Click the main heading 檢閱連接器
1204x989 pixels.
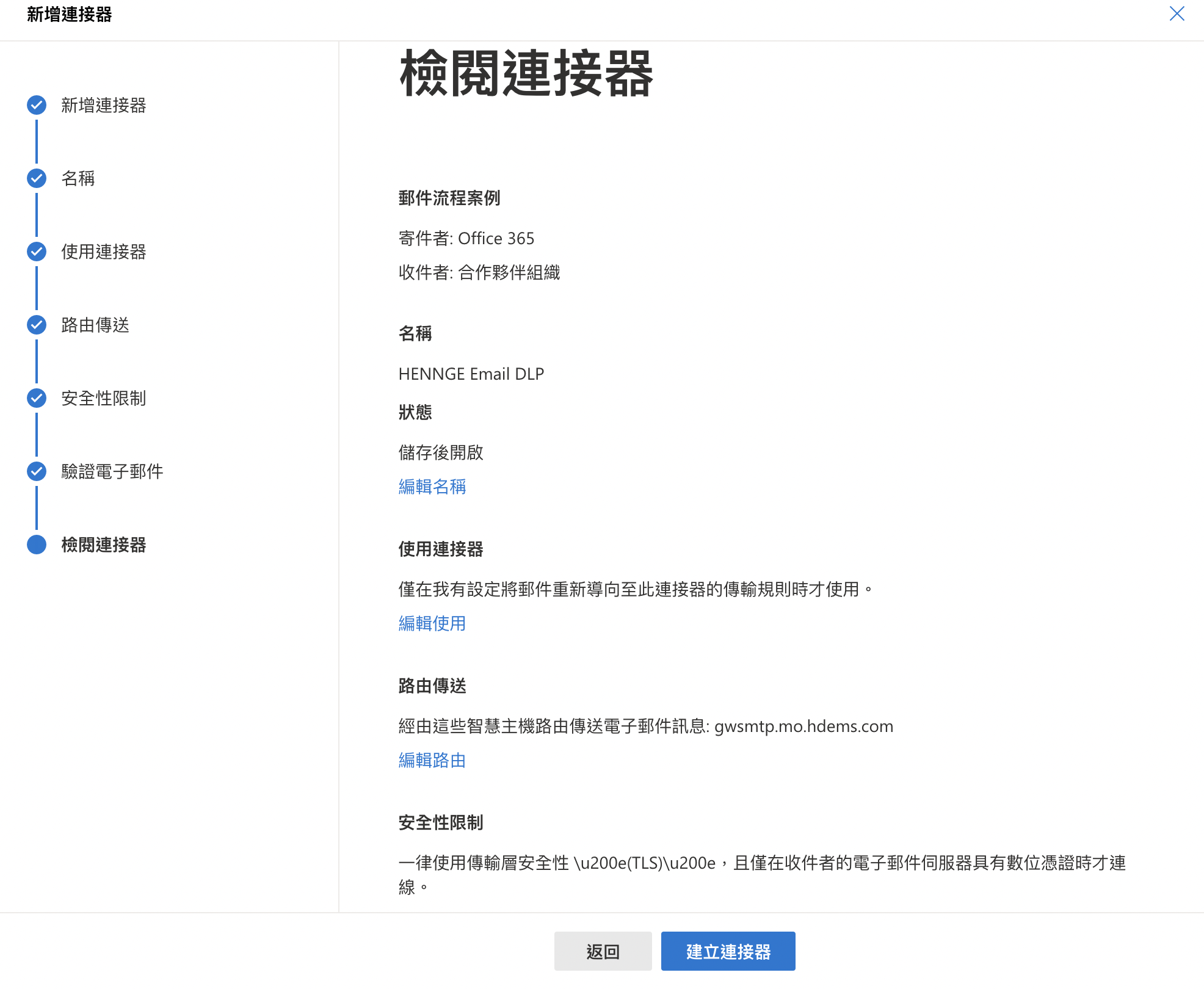tap(526, 74)
